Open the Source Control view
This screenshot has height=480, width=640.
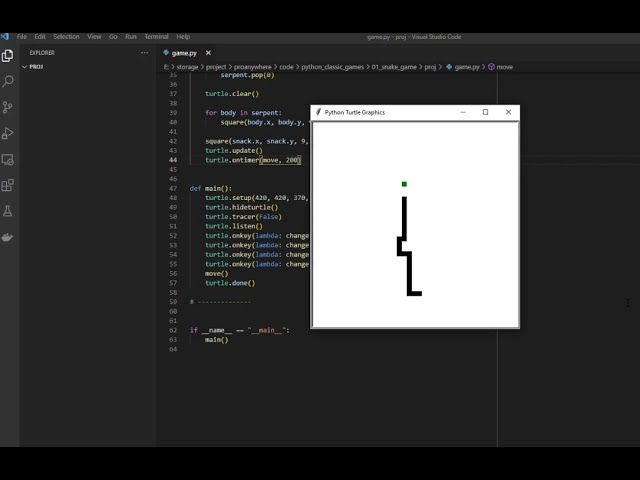point(7,107)
